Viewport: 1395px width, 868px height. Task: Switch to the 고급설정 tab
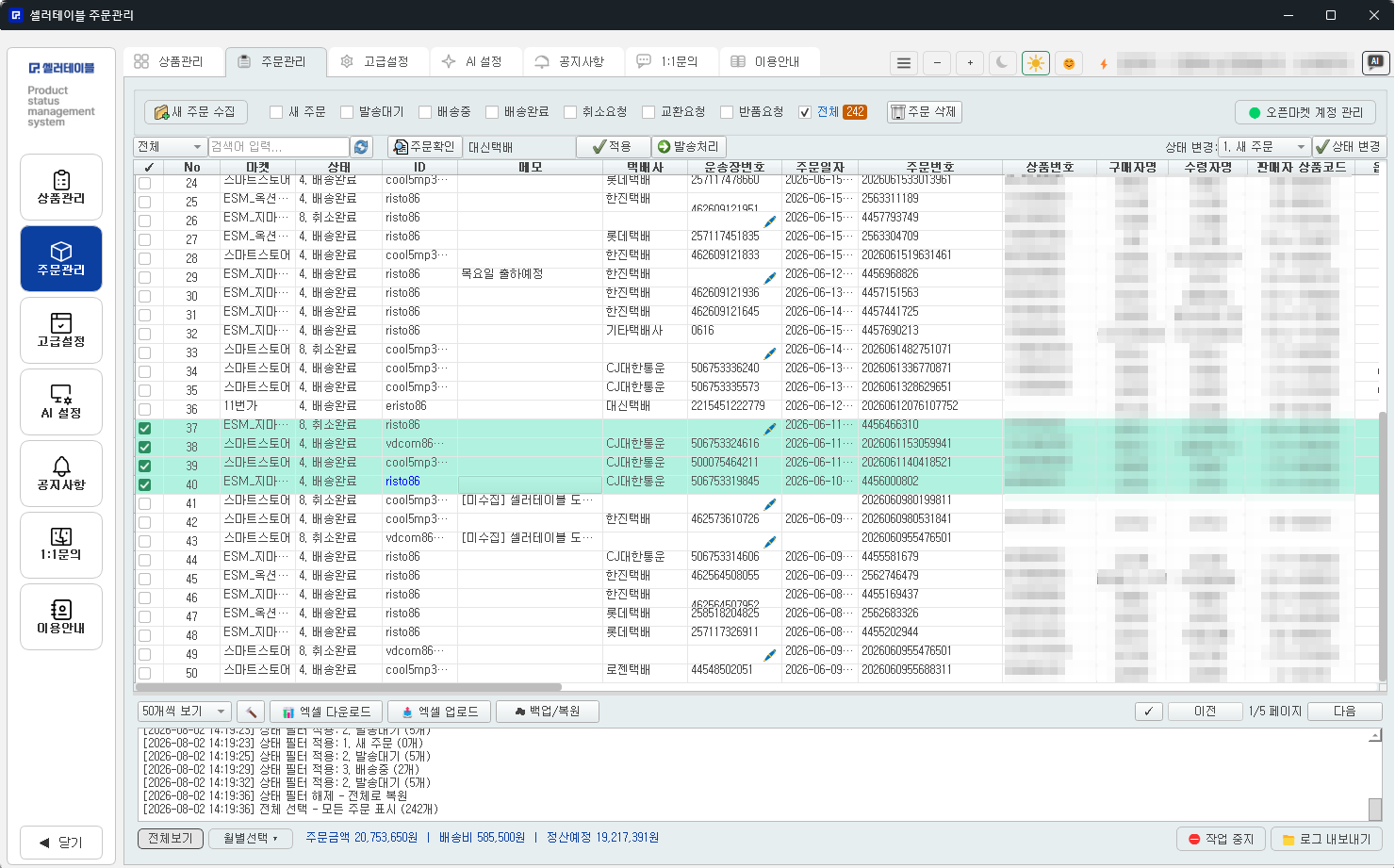pyautogui.click(x=378, y=62)
